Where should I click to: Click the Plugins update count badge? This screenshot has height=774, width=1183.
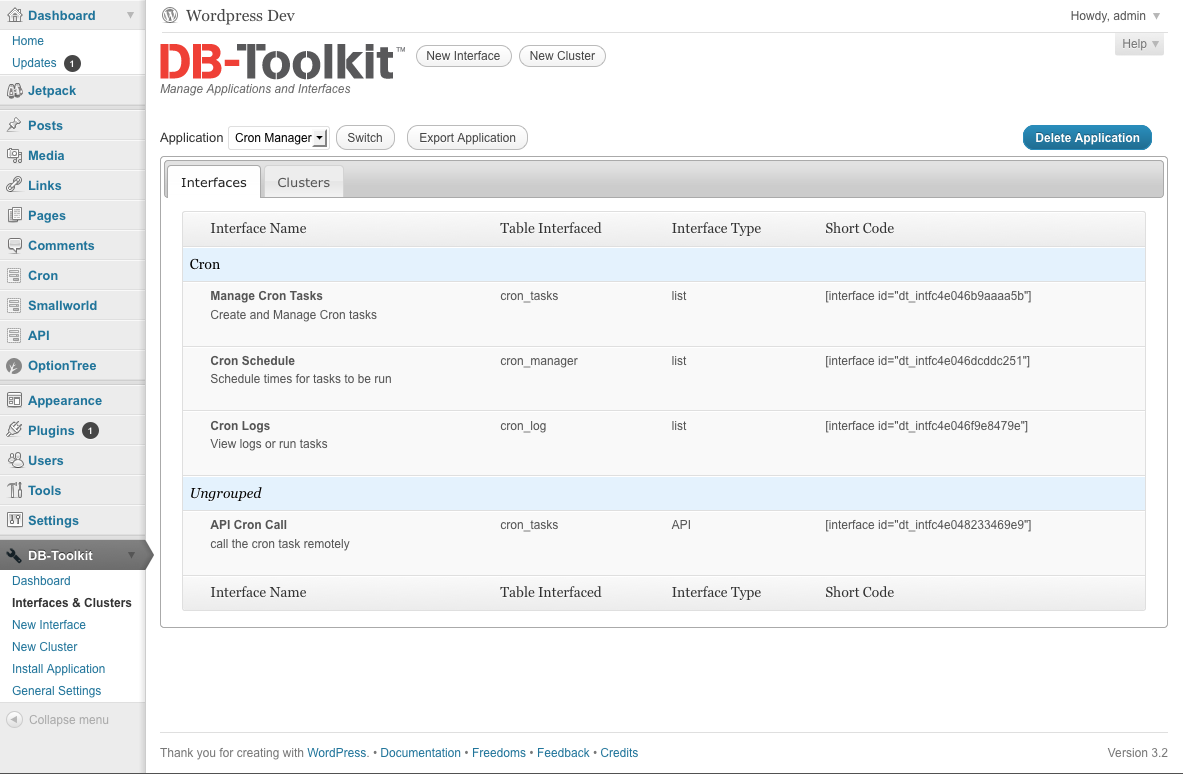pos(91,431)
